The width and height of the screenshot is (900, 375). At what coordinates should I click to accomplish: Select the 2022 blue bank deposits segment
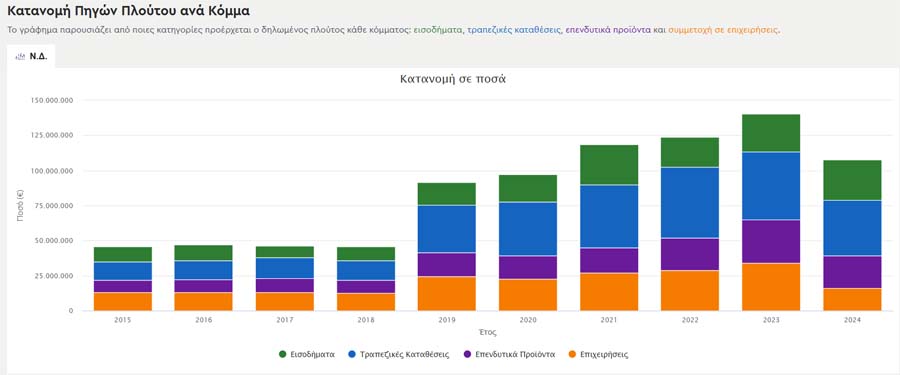pos(690,202)
